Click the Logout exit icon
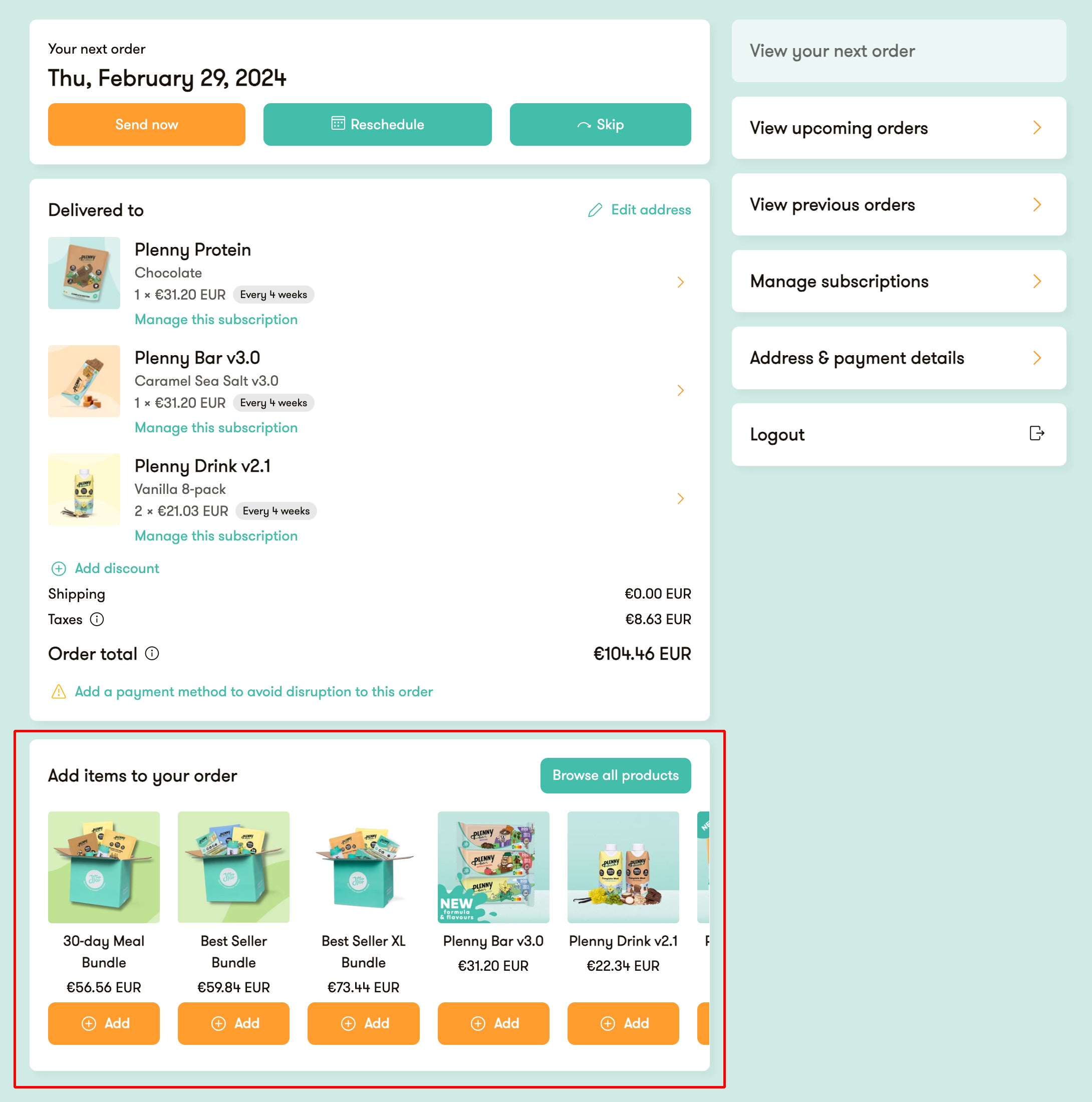 [1037, 433]
